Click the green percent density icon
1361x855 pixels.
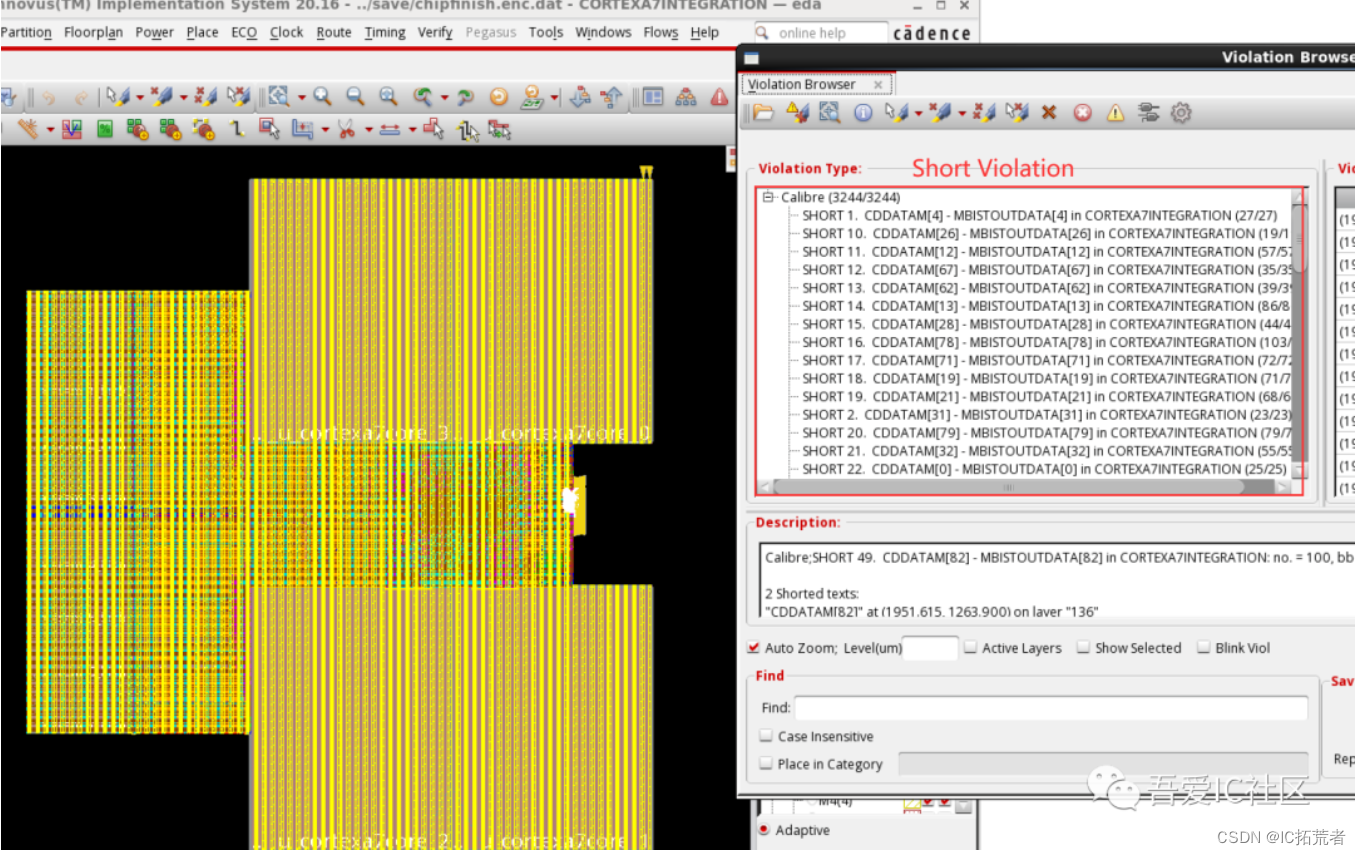[x=104, y=129]
